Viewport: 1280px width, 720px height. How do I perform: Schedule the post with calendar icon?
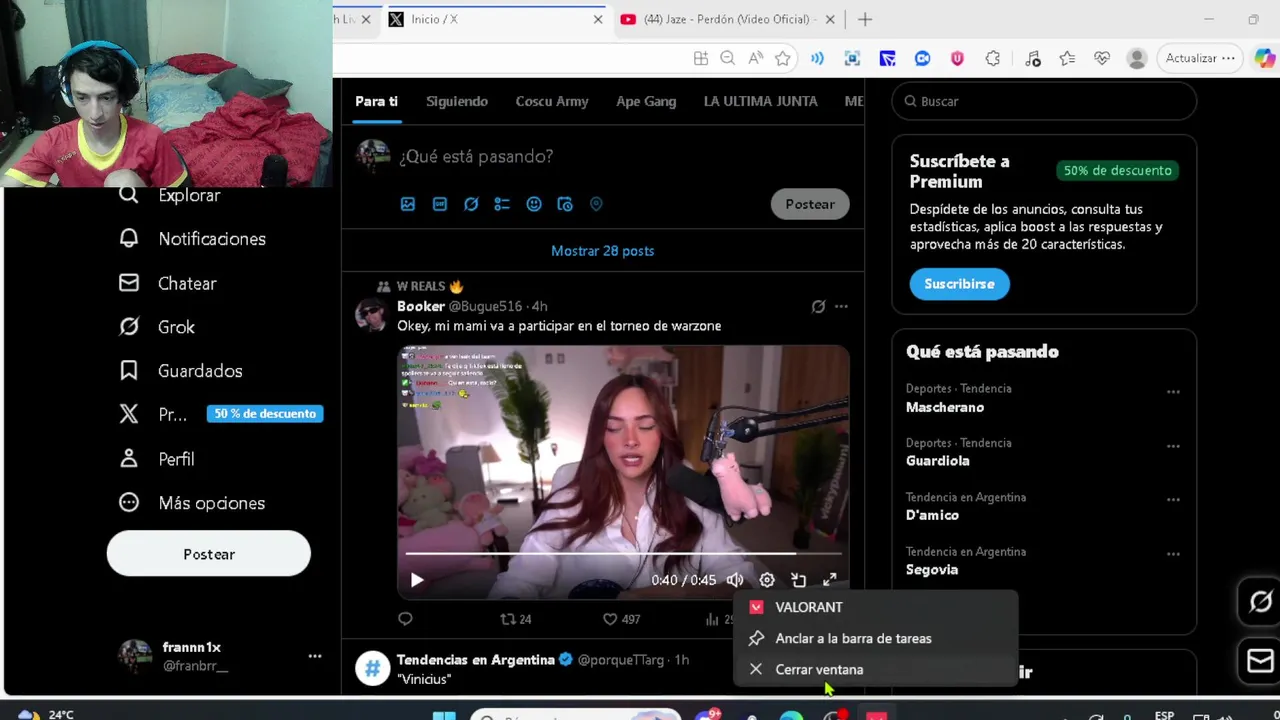click(565, 204)
